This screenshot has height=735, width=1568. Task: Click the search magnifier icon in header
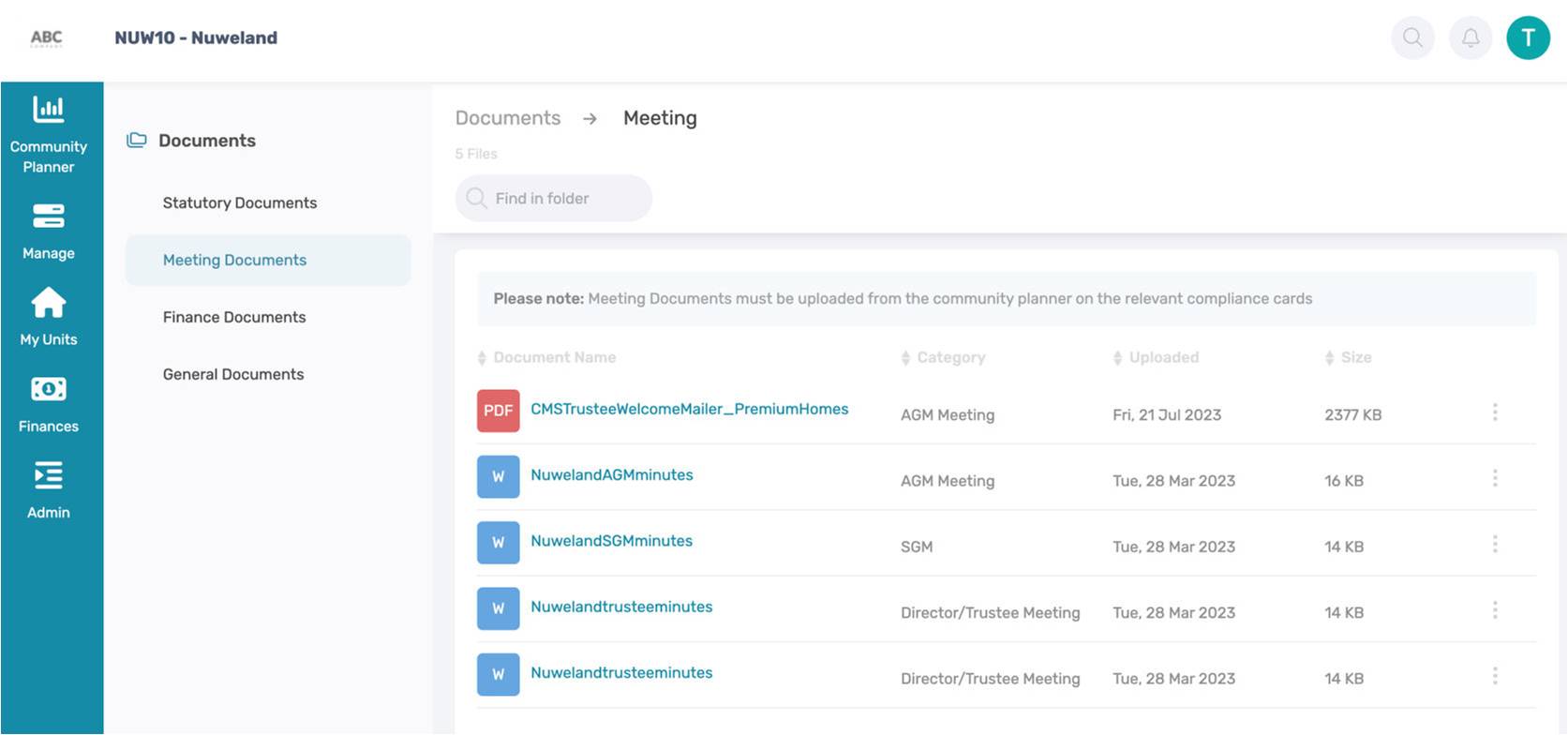[x=1412, y=37]
